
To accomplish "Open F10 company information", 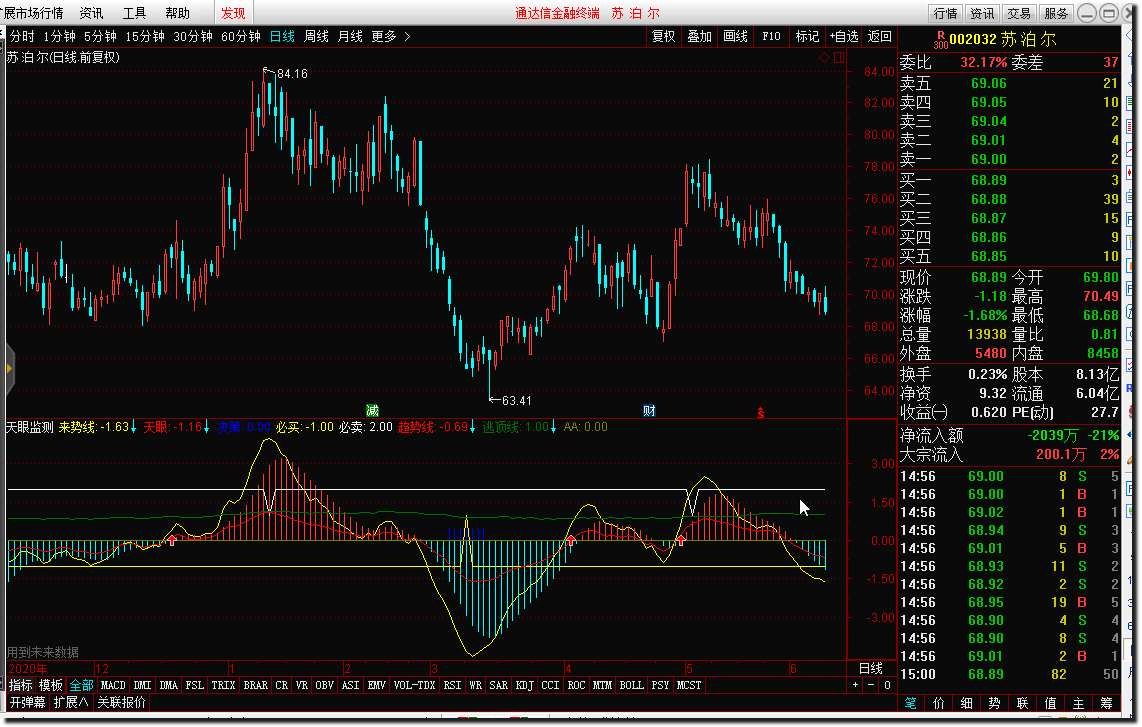I will [771, 36].
